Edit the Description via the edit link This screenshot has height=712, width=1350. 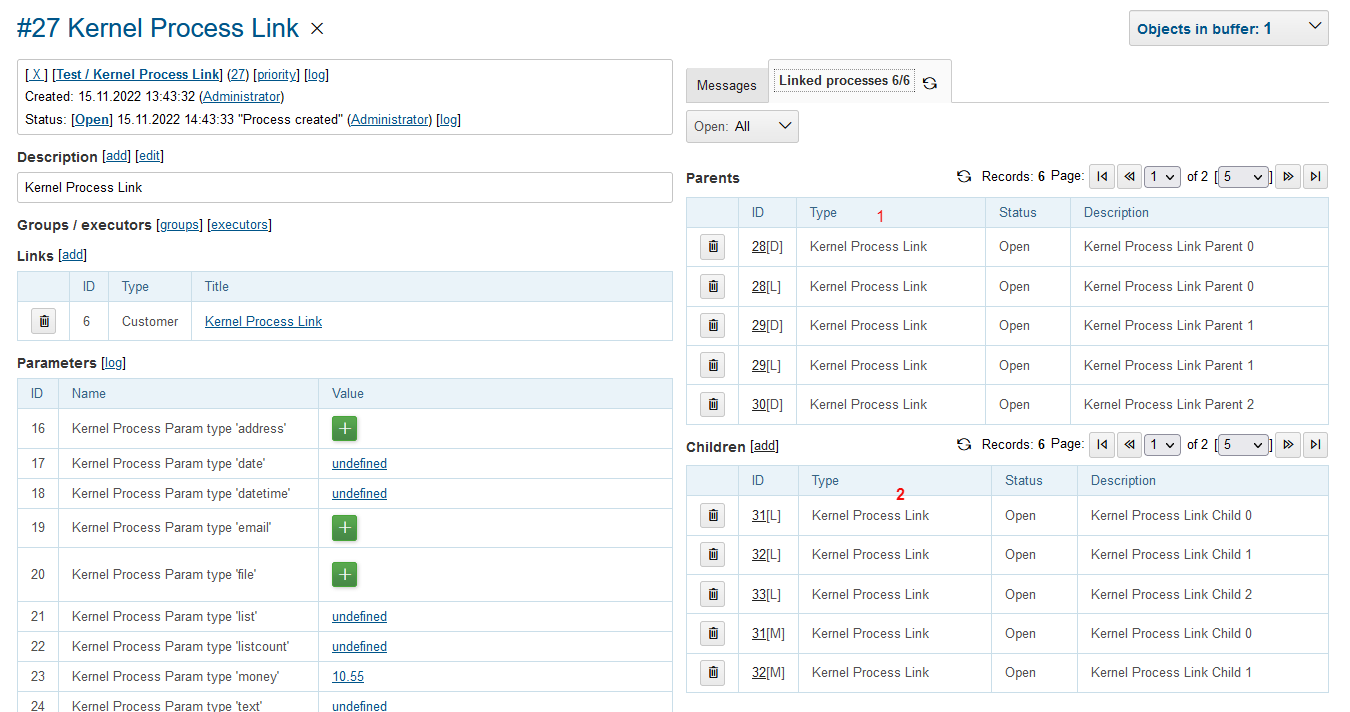click(x=148, y=155)
